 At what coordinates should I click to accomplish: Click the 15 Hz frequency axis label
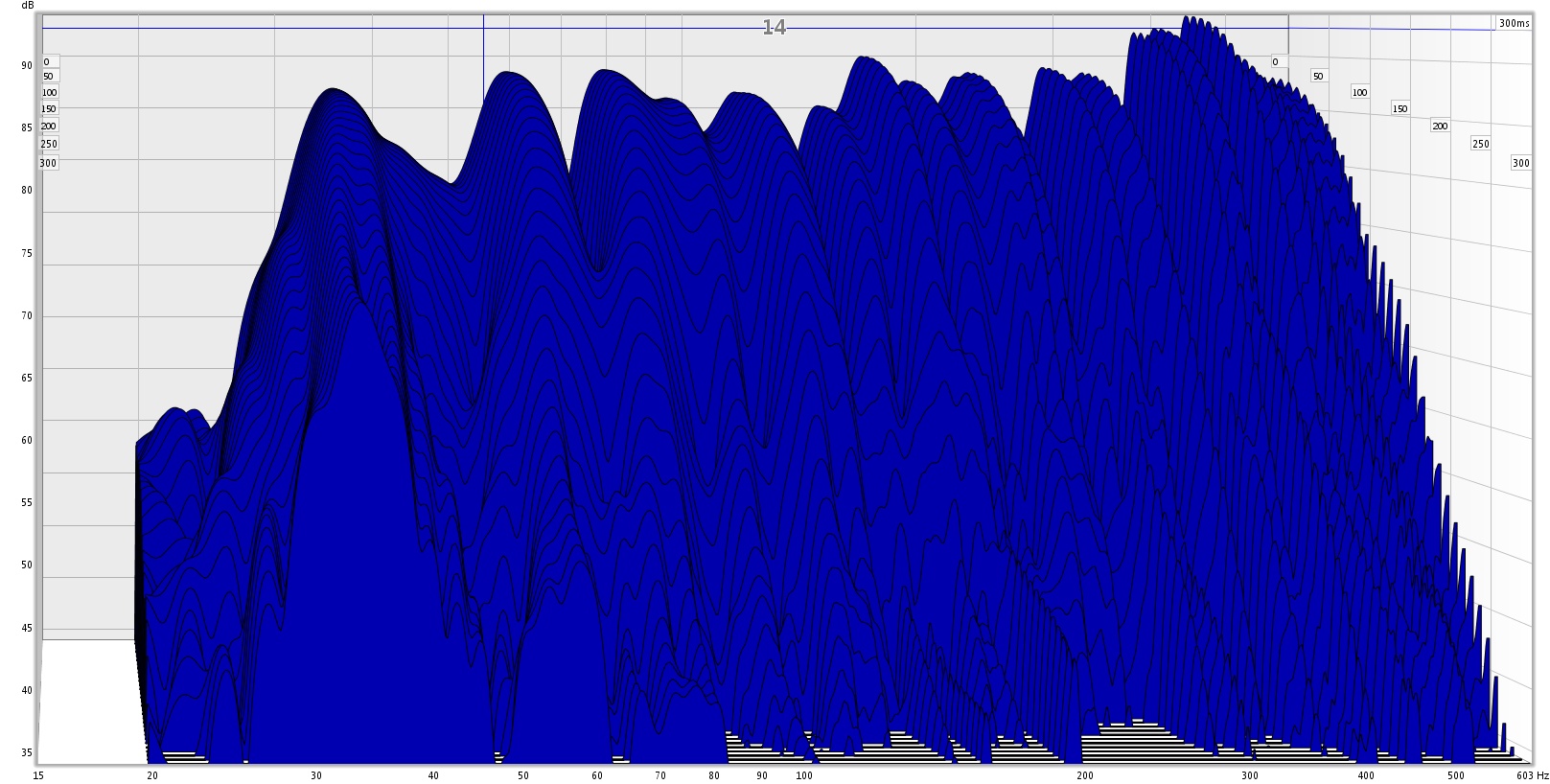[x=38, y=775]
